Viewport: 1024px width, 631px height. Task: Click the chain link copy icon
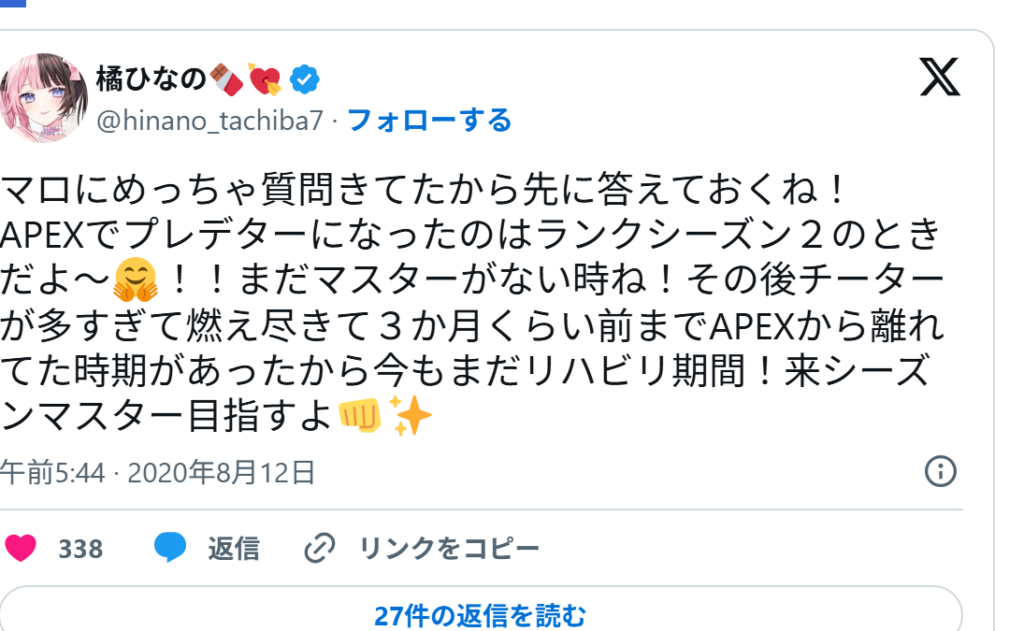319,548
